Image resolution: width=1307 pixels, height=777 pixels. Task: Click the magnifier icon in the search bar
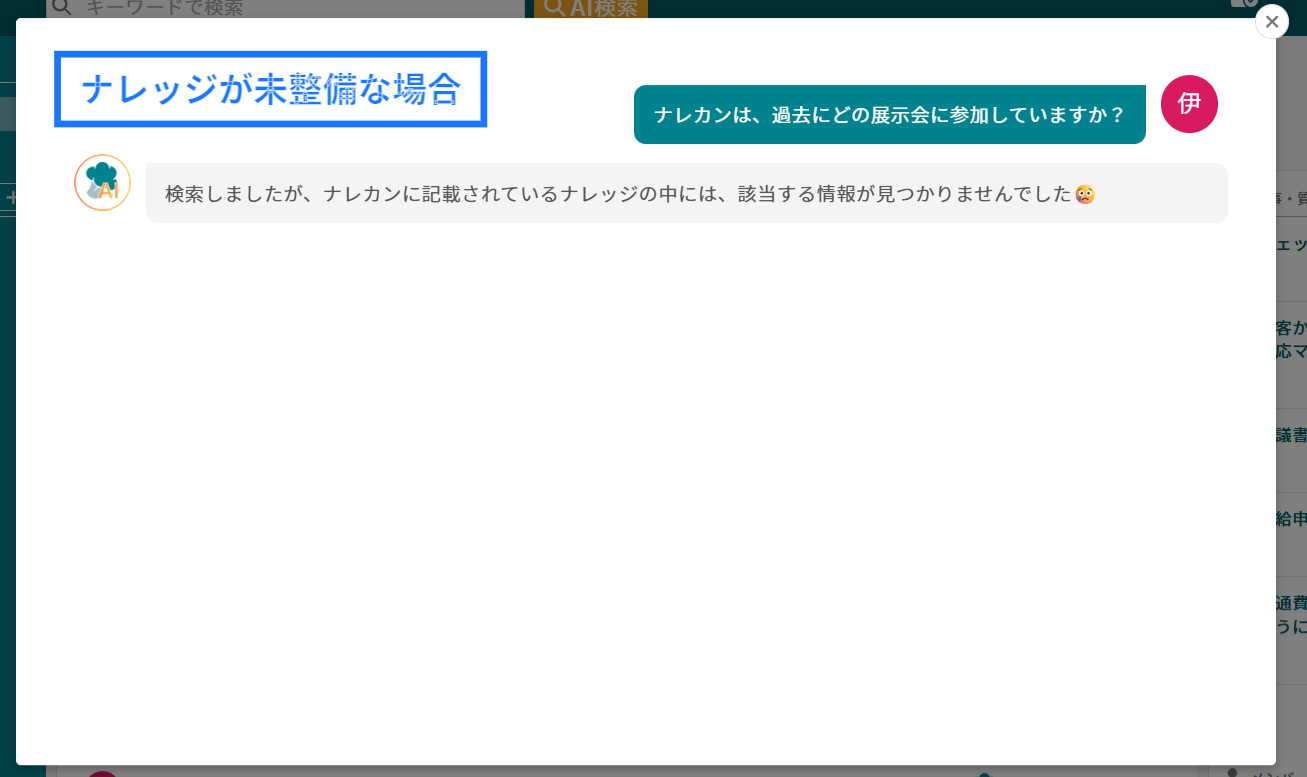[x=62, y=7]
